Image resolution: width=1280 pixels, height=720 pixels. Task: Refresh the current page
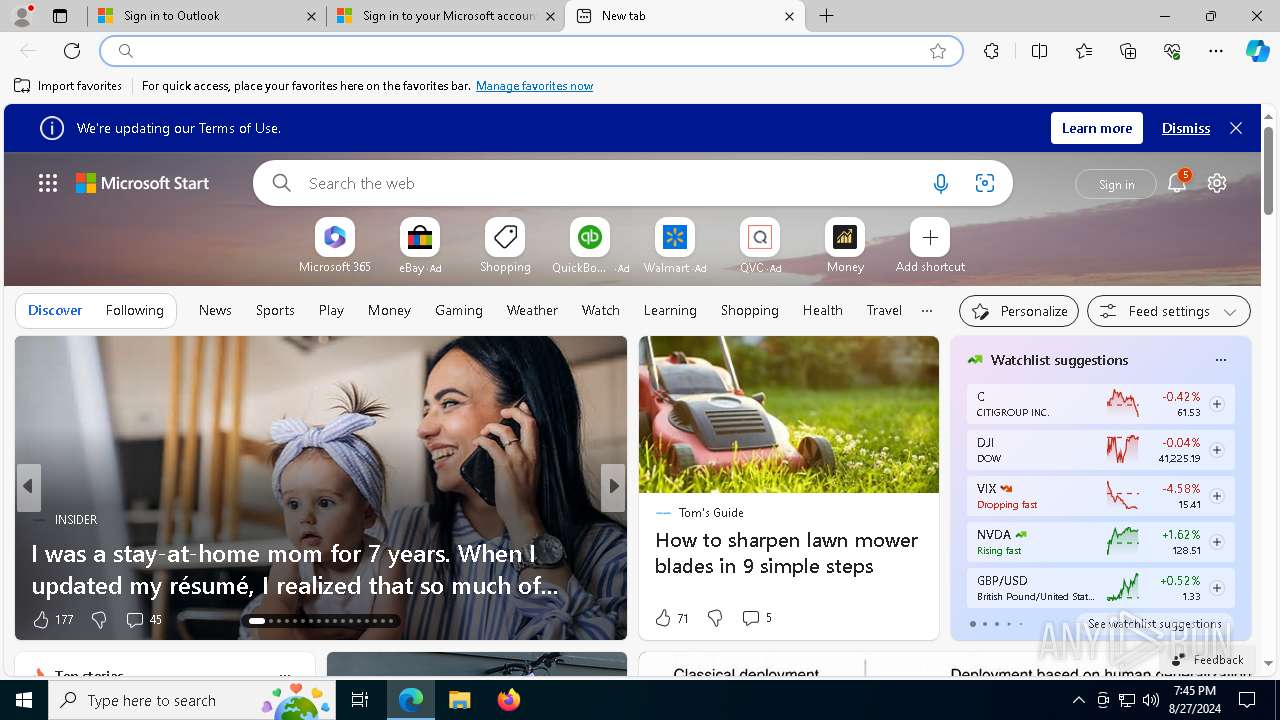click(x=72, y=51)
